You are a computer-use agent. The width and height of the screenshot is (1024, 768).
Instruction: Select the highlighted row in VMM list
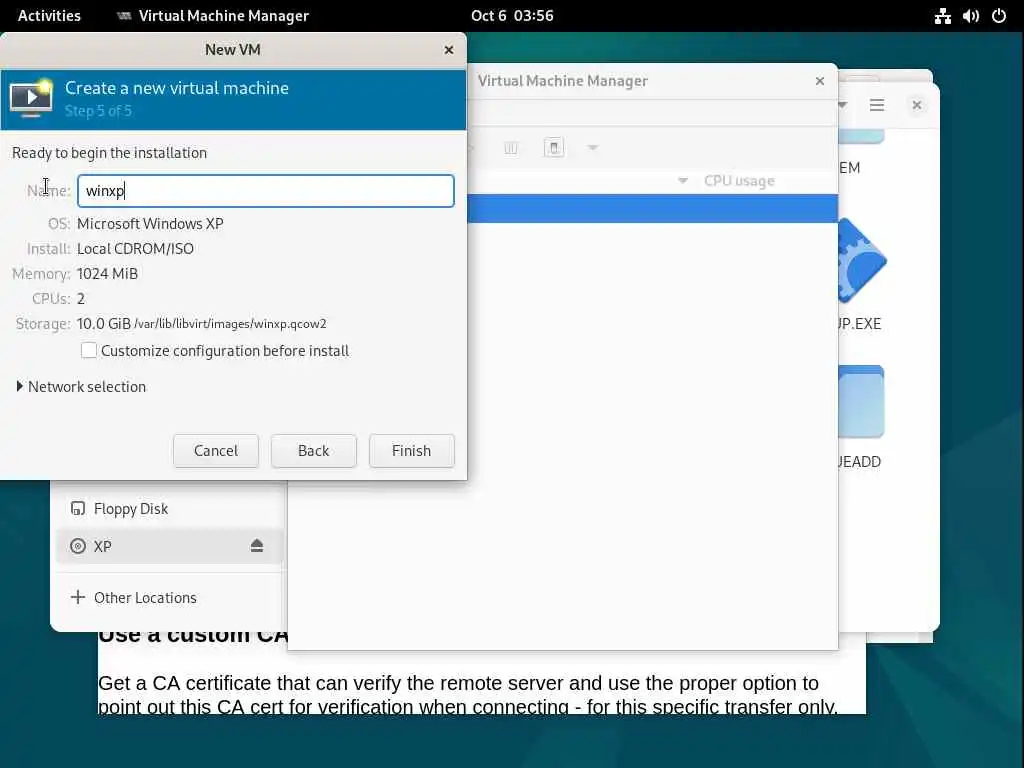tap(652, 208)
